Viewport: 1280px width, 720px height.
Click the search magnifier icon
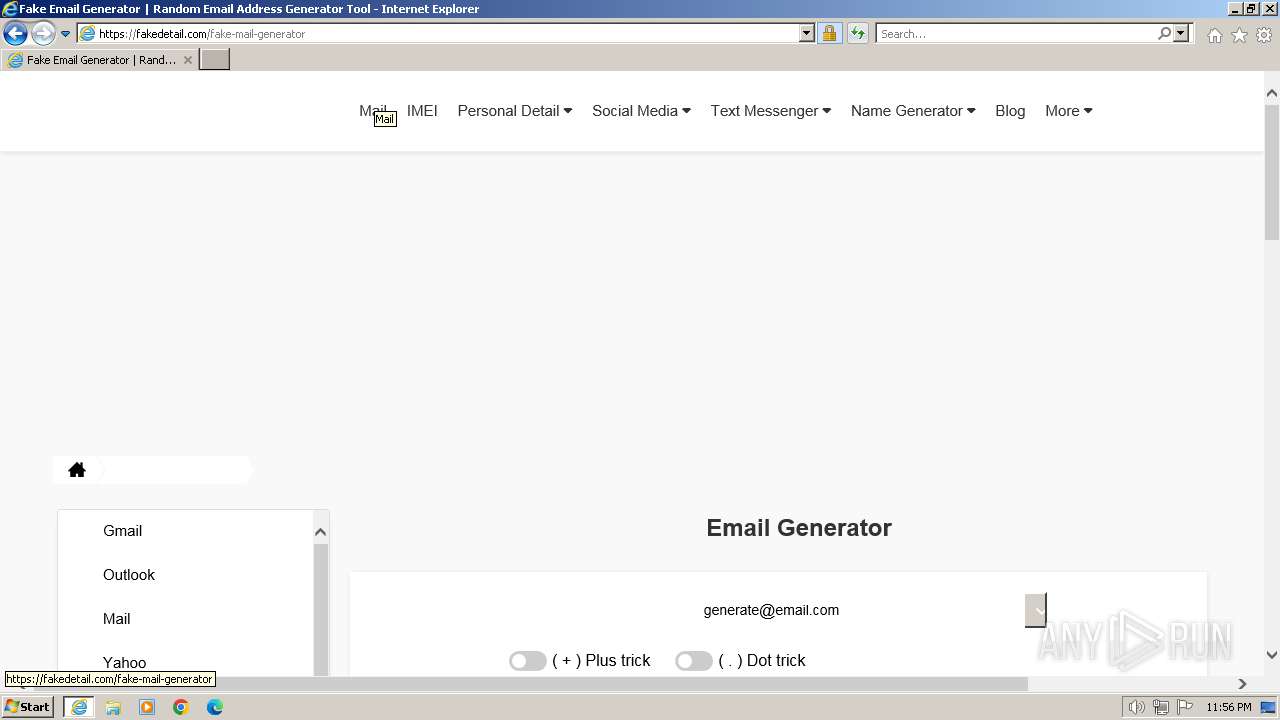pos(1164,34)
